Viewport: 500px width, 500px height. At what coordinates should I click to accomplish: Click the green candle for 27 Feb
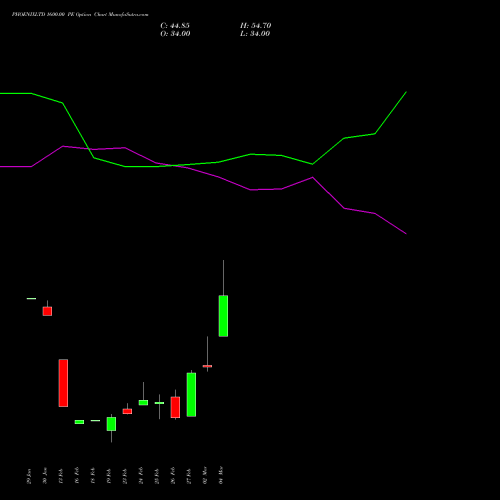[191, 395]
